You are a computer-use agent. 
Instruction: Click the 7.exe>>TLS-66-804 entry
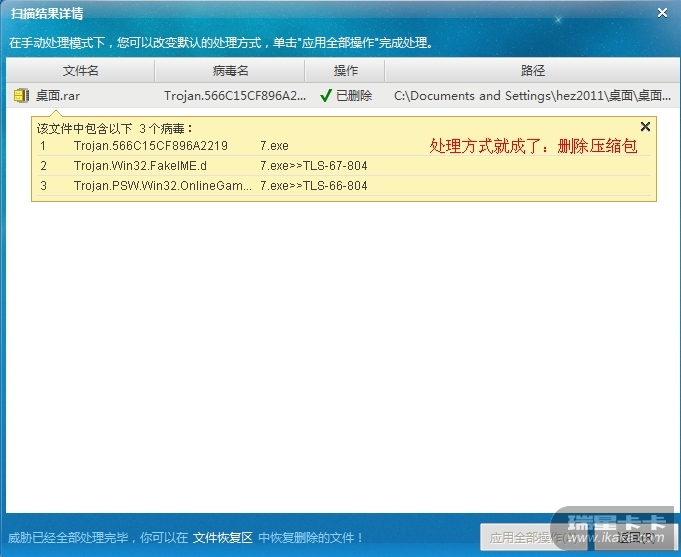click(314, 186)
